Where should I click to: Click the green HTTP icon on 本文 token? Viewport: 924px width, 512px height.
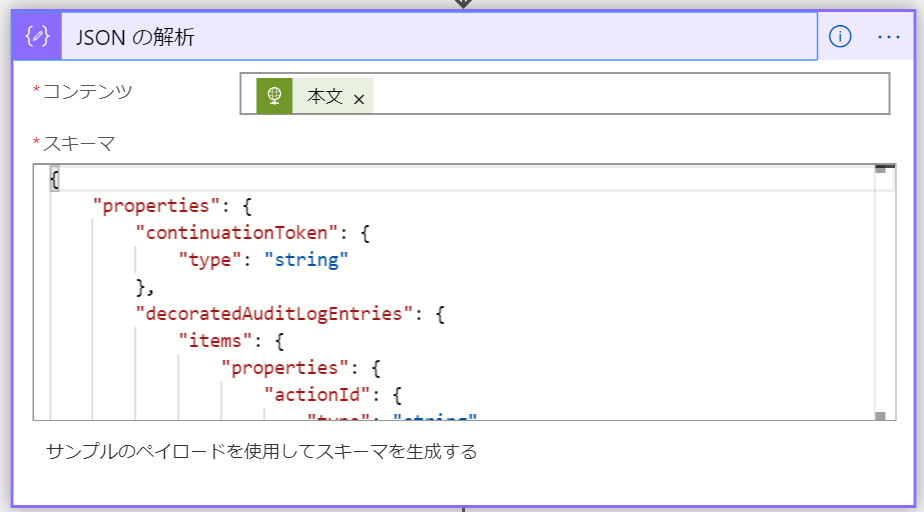(x=274, y=95)
